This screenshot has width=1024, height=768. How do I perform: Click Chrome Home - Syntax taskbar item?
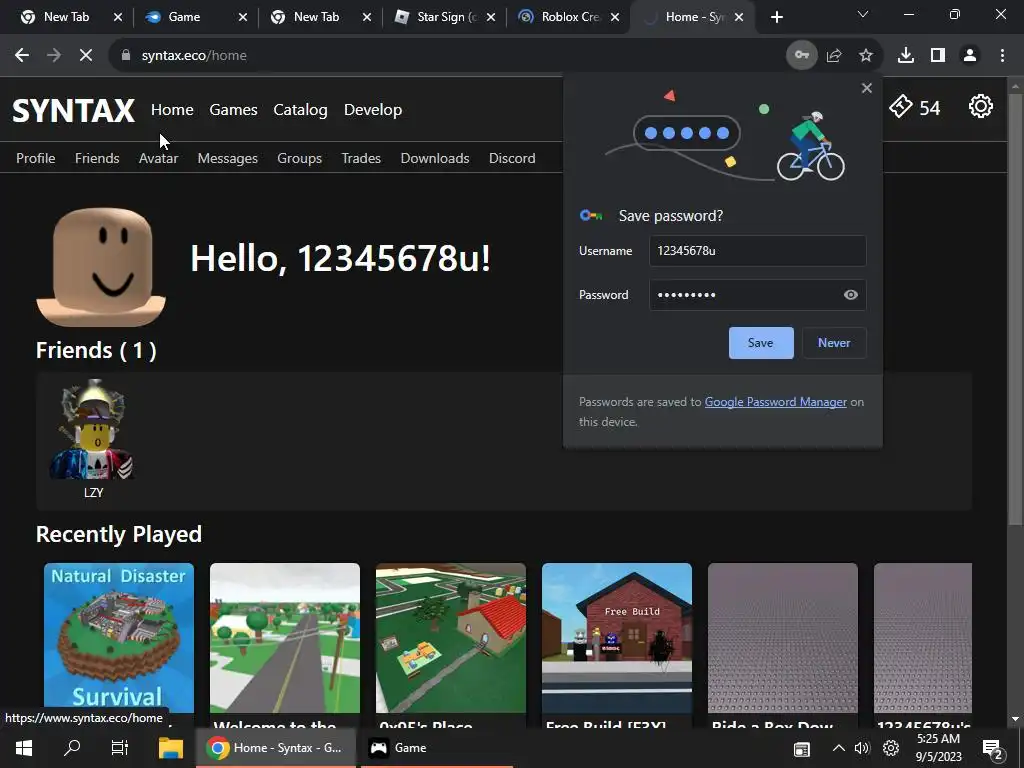(276, 748)
